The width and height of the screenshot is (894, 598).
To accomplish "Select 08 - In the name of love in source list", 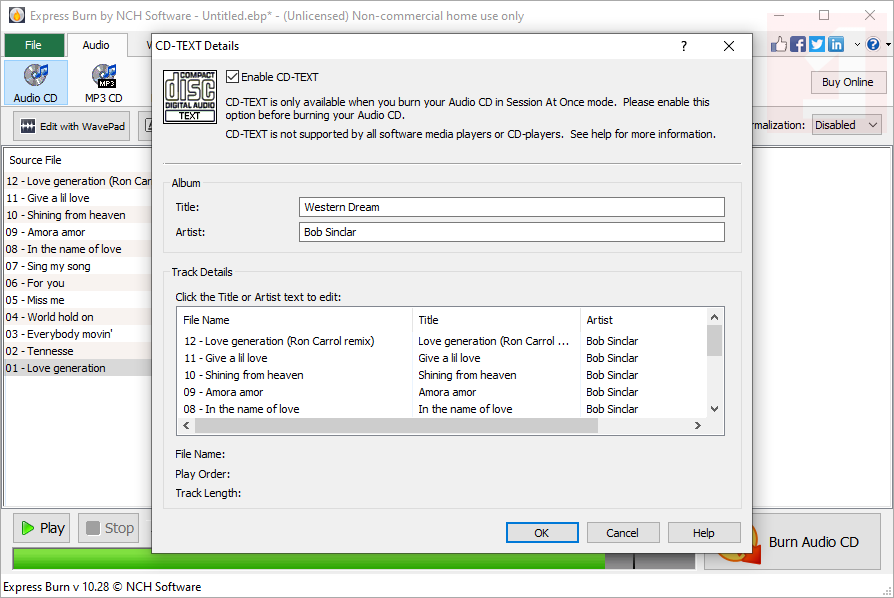I will (78, 249).
